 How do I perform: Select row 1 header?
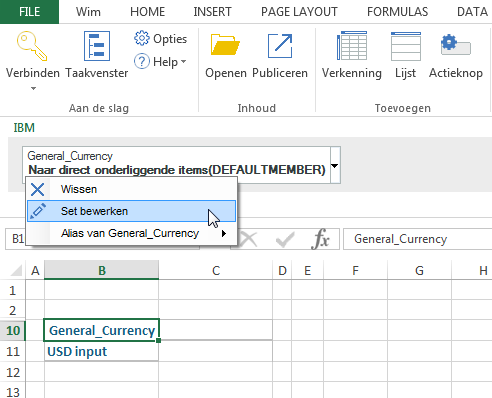click(x=13, y=290)
